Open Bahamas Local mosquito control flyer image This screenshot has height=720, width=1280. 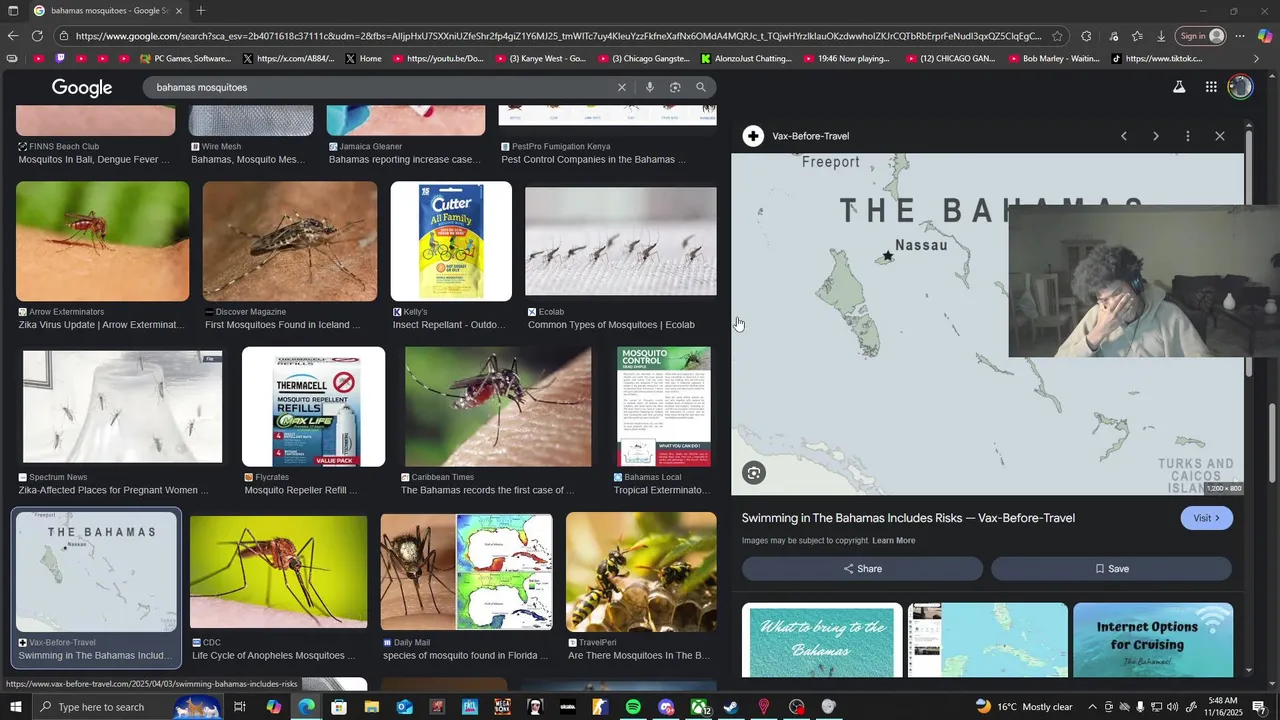click(x=664, y=407)
